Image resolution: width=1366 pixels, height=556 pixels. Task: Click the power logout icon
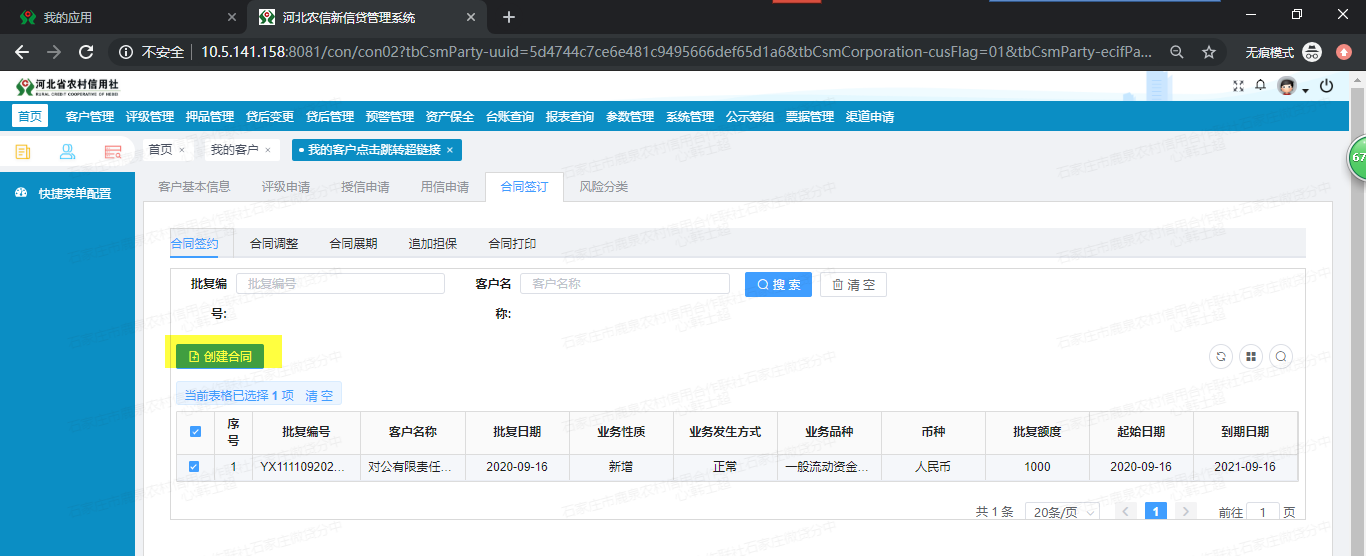[x=1327, y=87]
